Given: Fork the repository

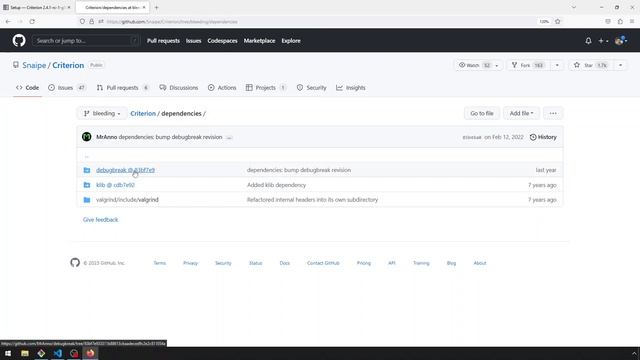Looking at the screenshot, I should click(x=528, y=65).
